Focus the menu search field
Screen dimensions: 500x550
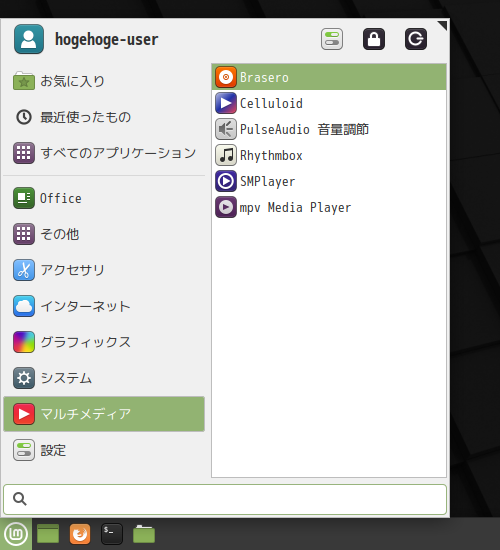225,499
